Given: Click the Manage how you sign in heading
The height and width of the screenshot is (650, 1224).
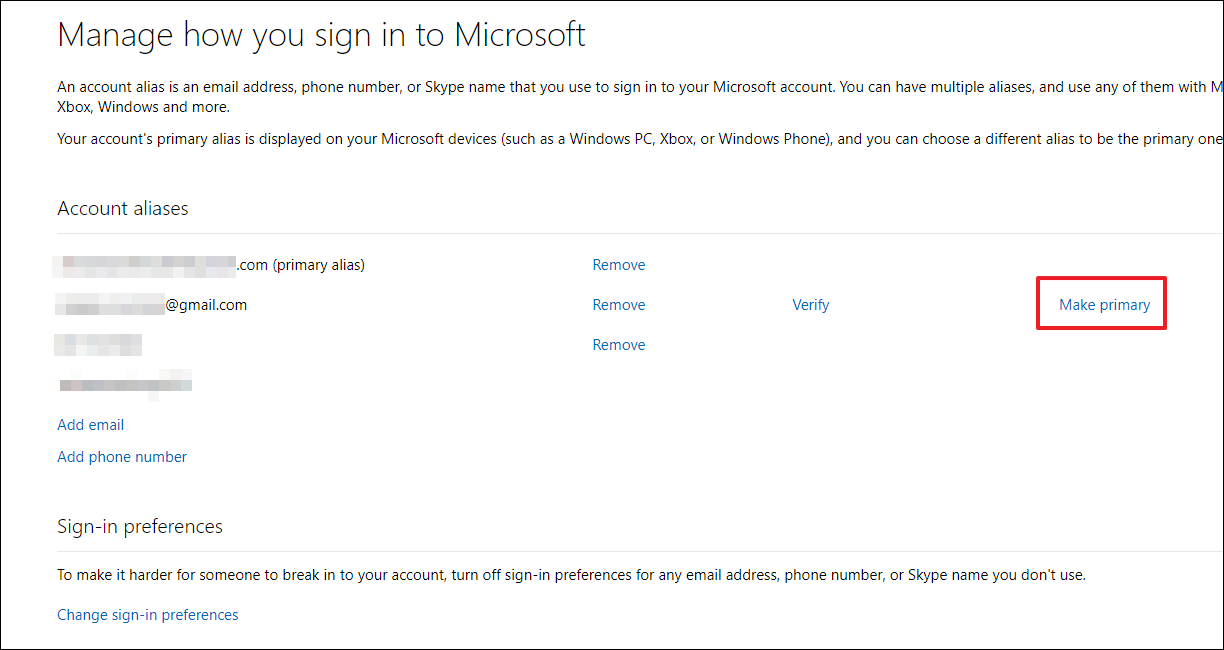Looking at the screenshot, I should point(321,34).
